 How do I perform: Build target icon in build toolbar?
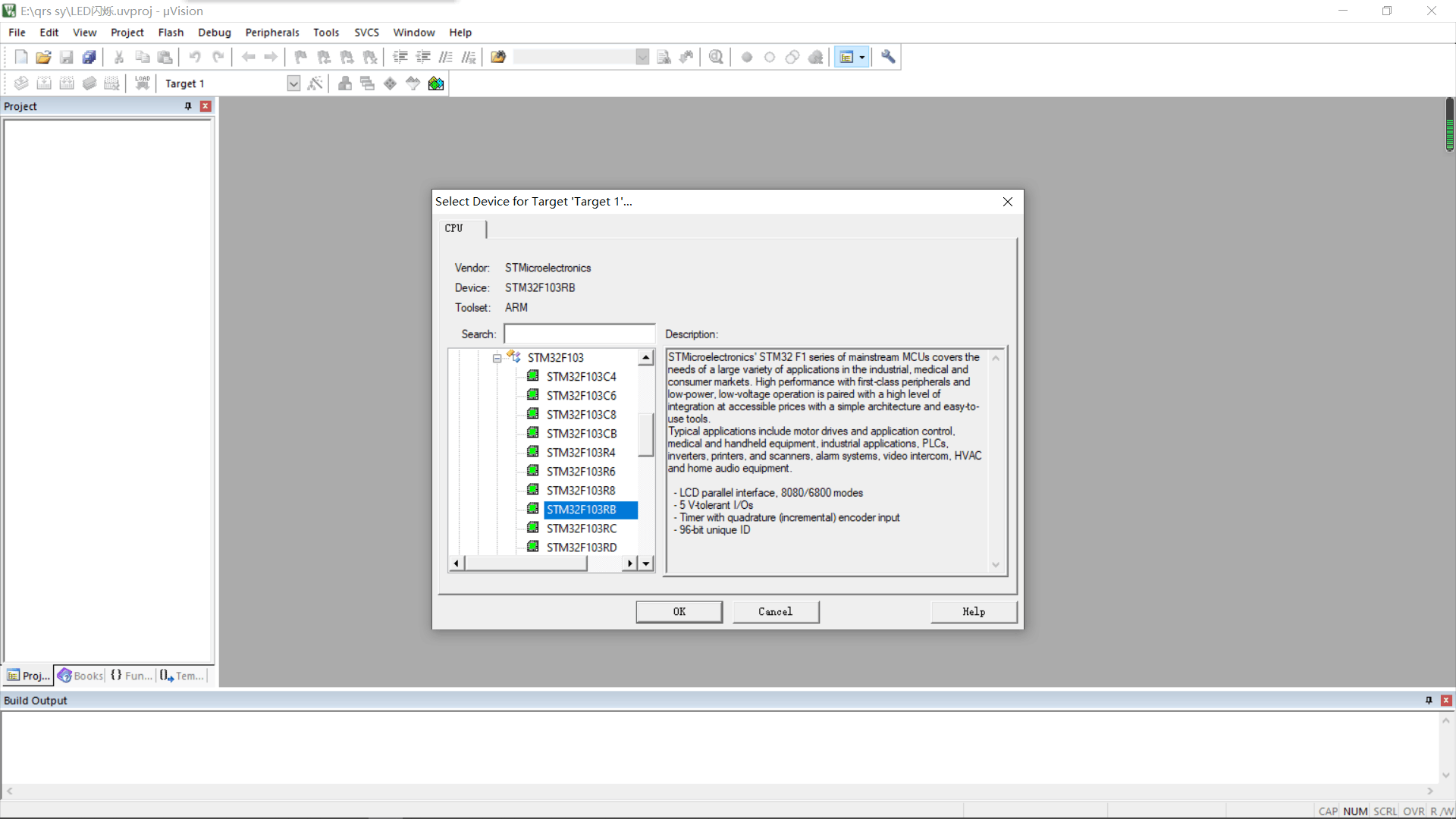(x=44, y=83)
